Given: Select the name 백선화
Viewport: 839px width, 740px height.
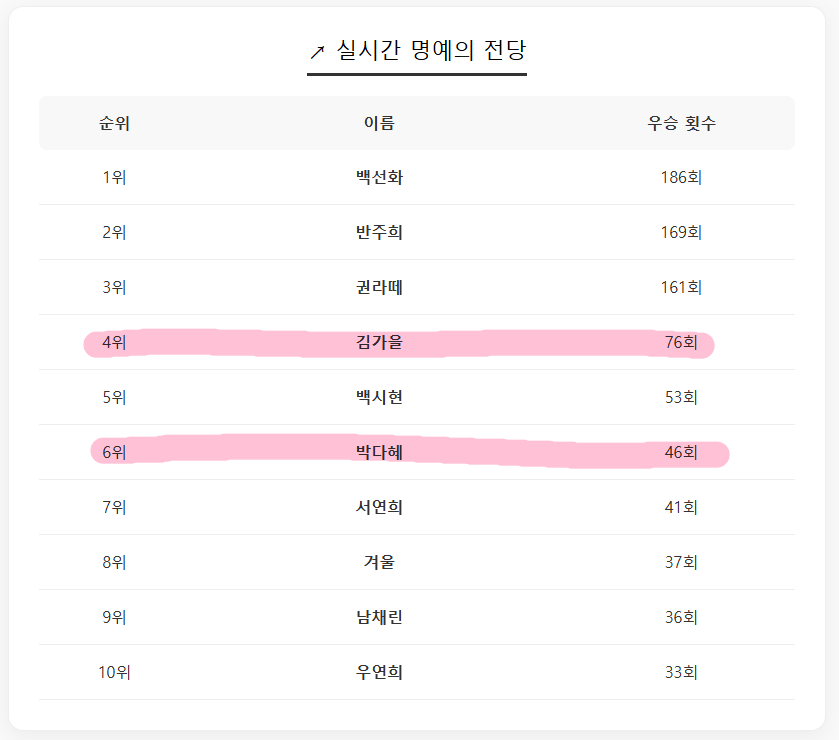Looking at the screenshot, I should (x=379, y=178).
